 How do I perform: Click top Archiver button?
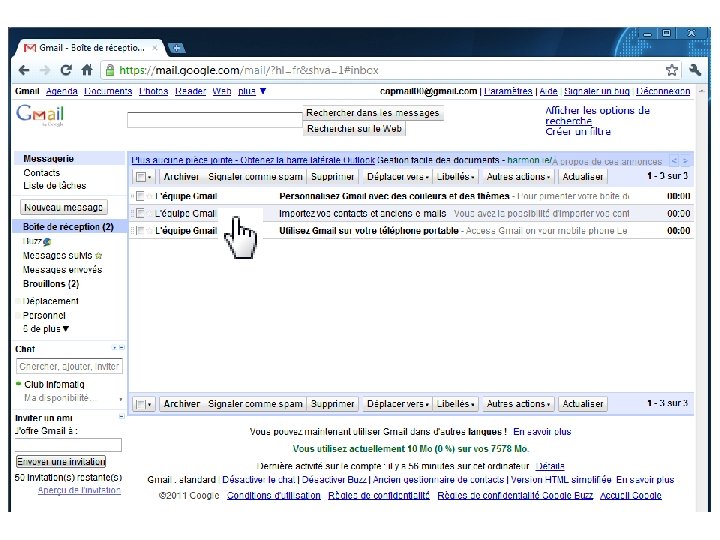click(x=181, y=177)
